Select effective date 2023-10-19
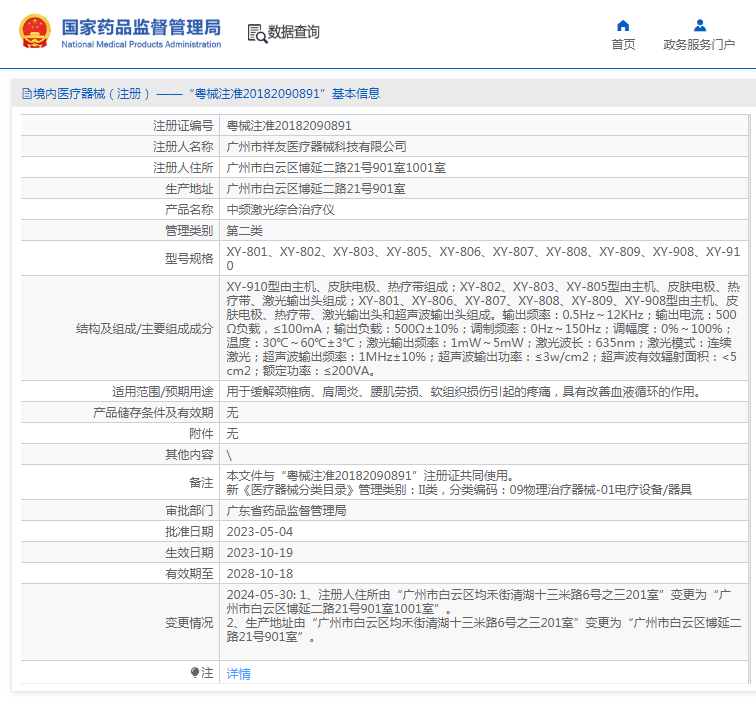The width and height of the screenshot is (756, 704). click(x=259, y=553)
